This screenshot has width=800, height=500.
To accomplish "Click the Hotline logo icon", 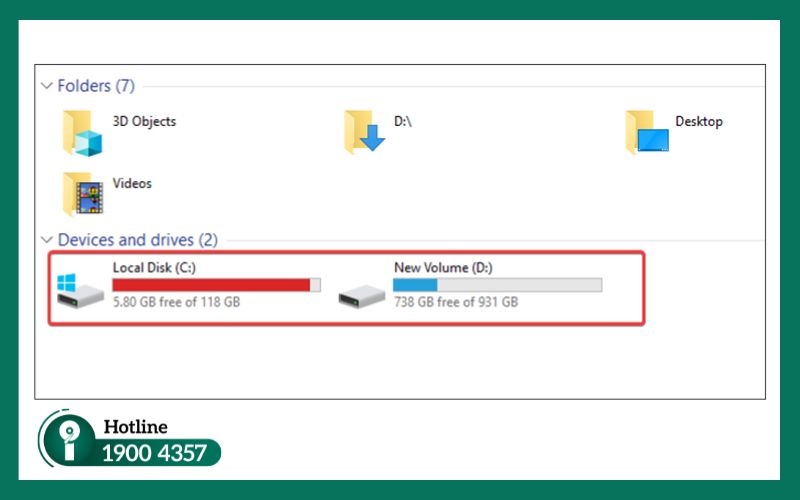I will tap(66, 440).
